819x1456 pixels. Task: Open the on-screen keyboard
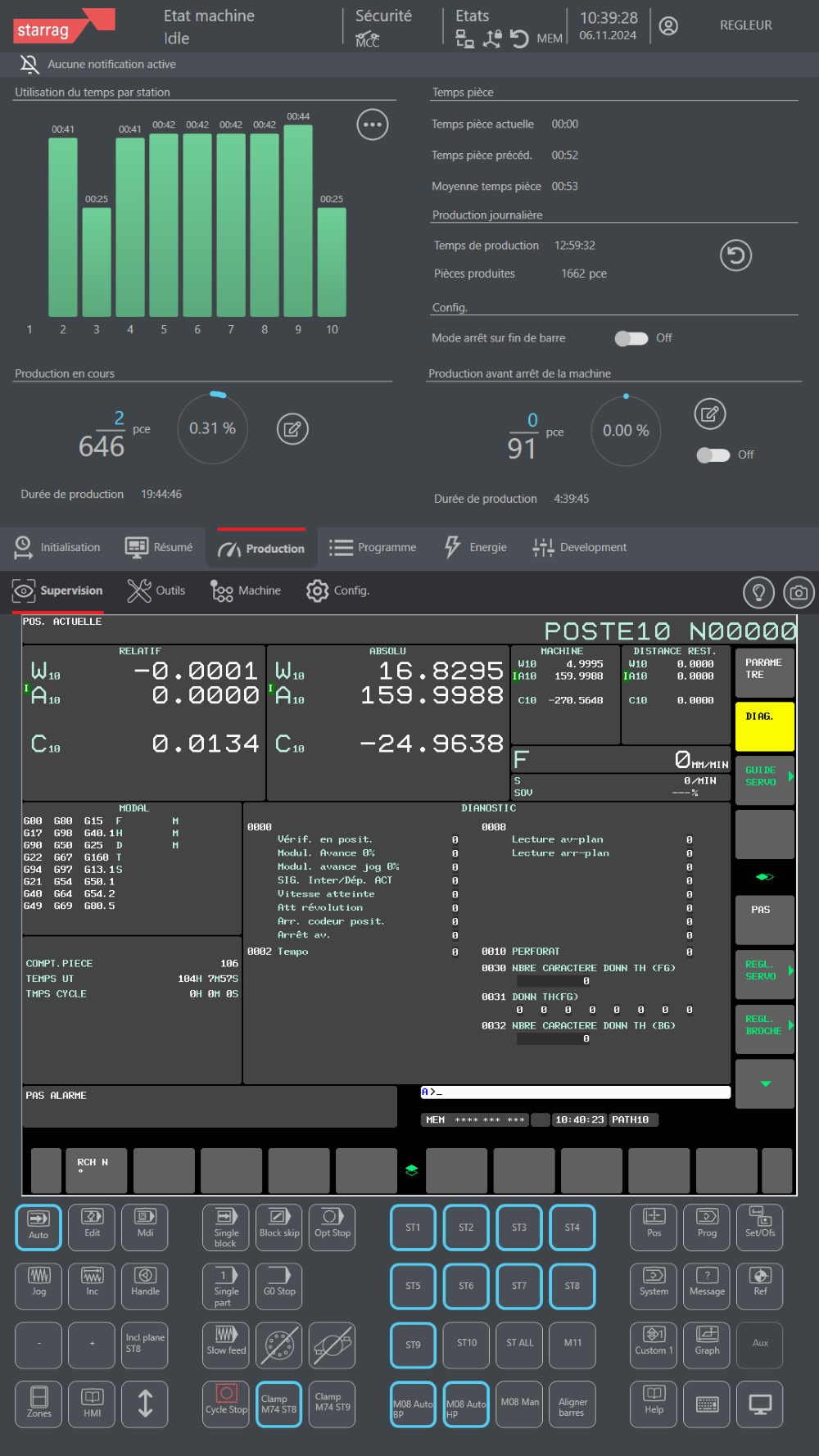[707, 1404]
